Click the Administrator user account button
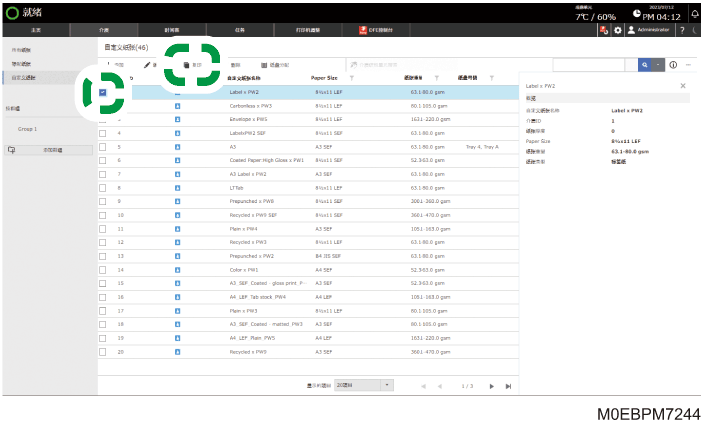This screenshot has height=425, width=704. [x=649, y=30]
